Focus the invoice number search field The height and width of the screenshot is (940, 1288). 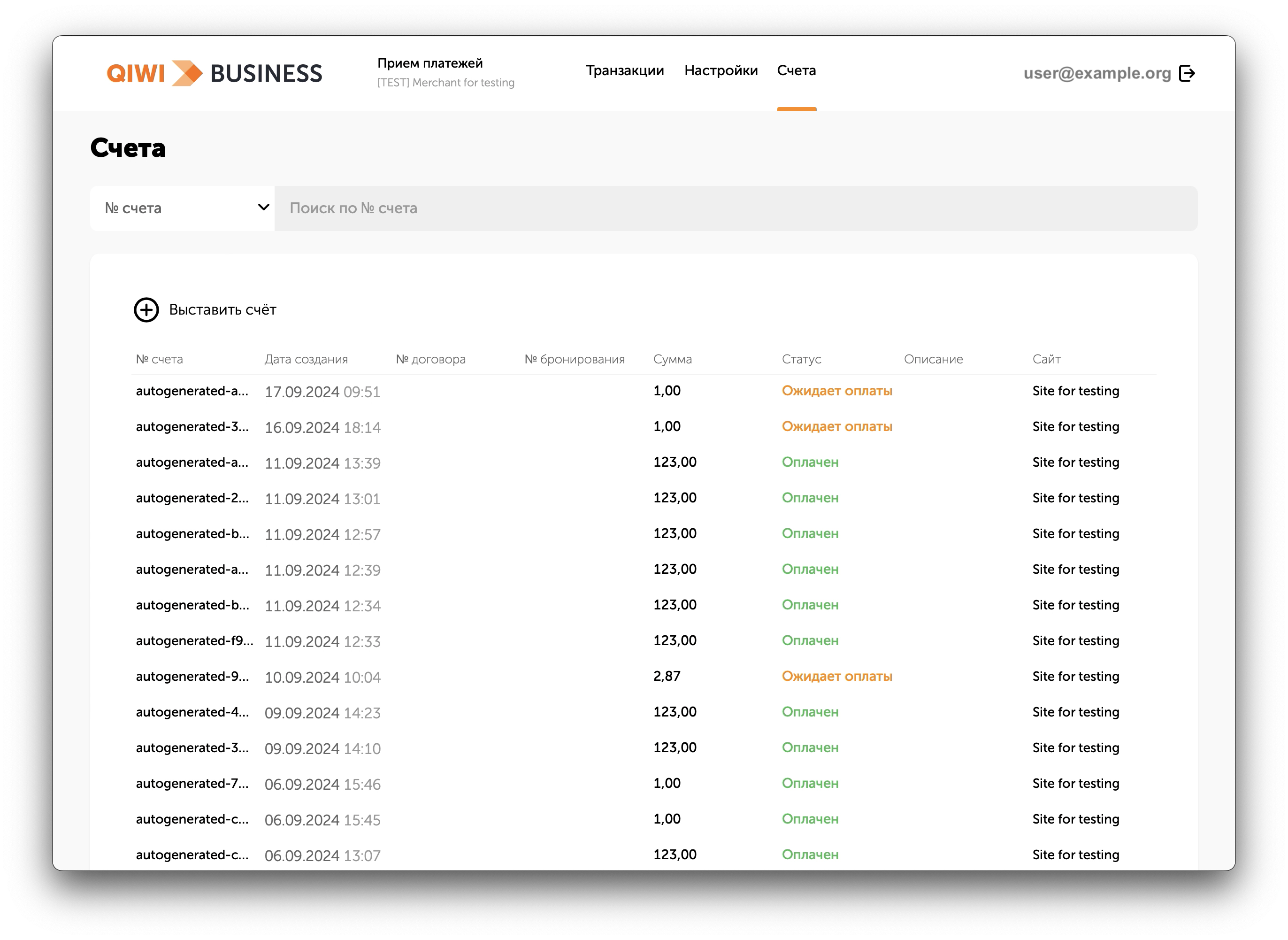735,208
